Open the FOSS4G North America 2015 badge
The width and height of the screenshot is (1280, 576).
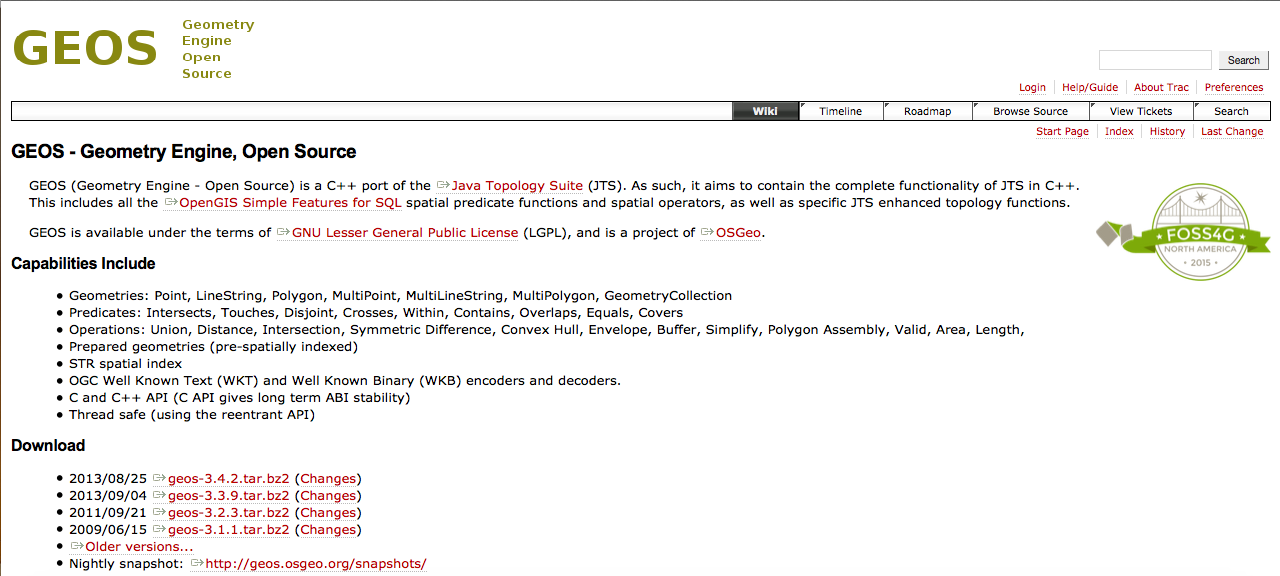click(1183, 233)
